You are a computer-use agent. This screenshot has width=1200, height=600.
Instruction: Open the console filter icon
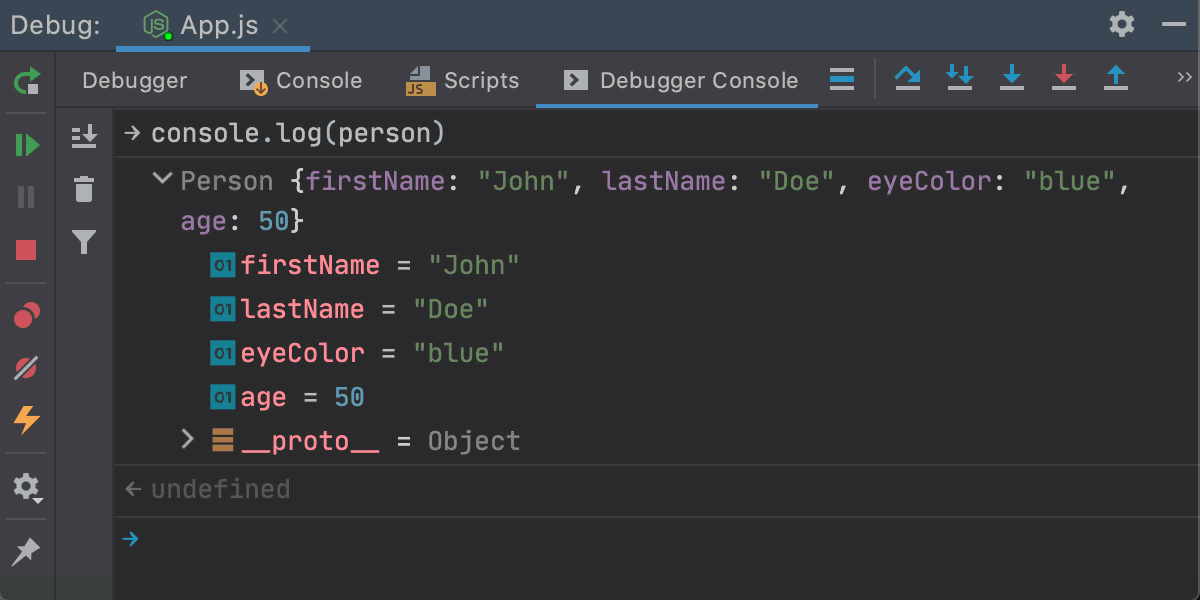point(85,241)
